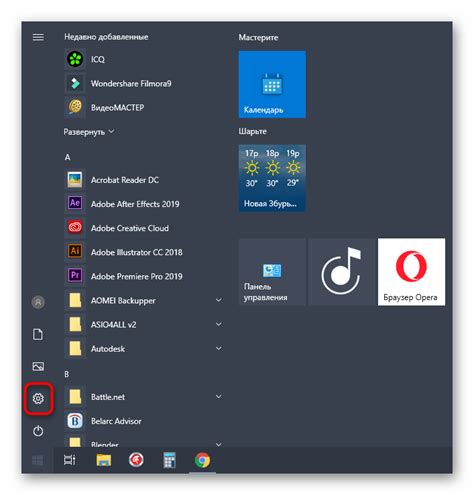Open the Pictures folder icon in sidebar
474x495 pixels.
click(38, 366)
